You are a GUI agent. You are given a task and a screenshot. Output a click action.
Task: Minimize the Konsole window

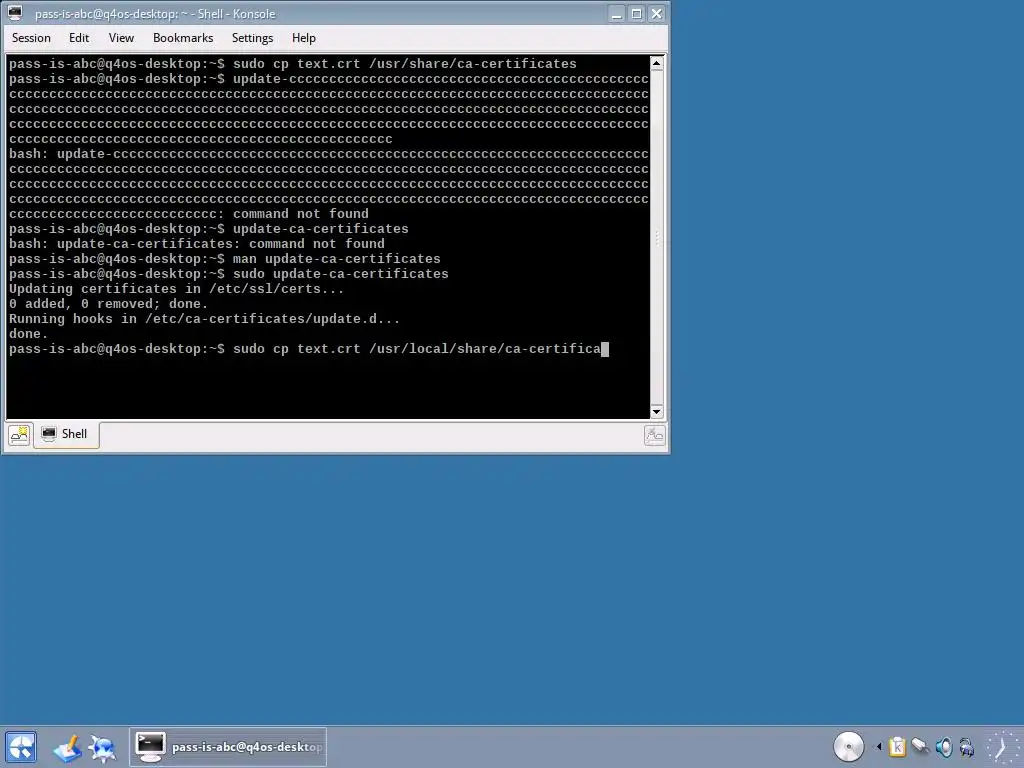[x=616, y=14]
